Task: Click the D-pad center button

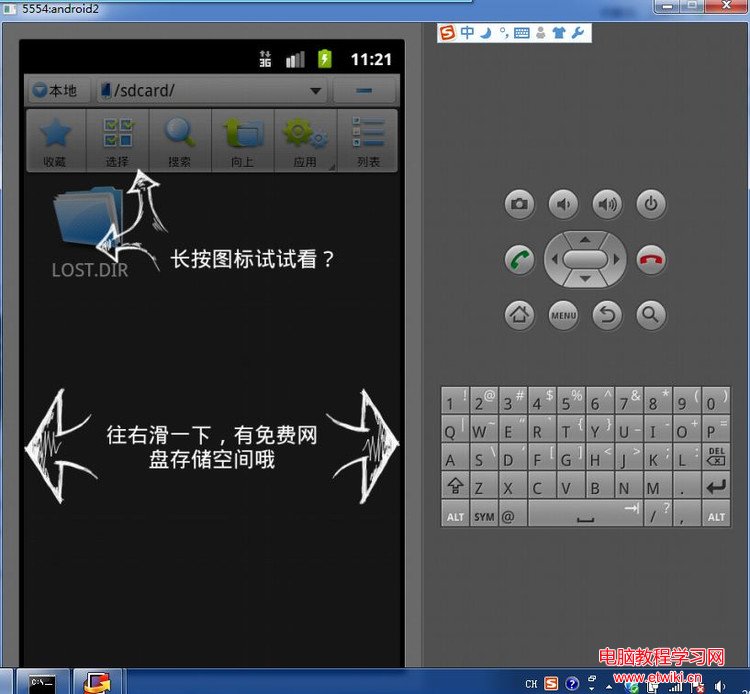Action: click(585, 259)
